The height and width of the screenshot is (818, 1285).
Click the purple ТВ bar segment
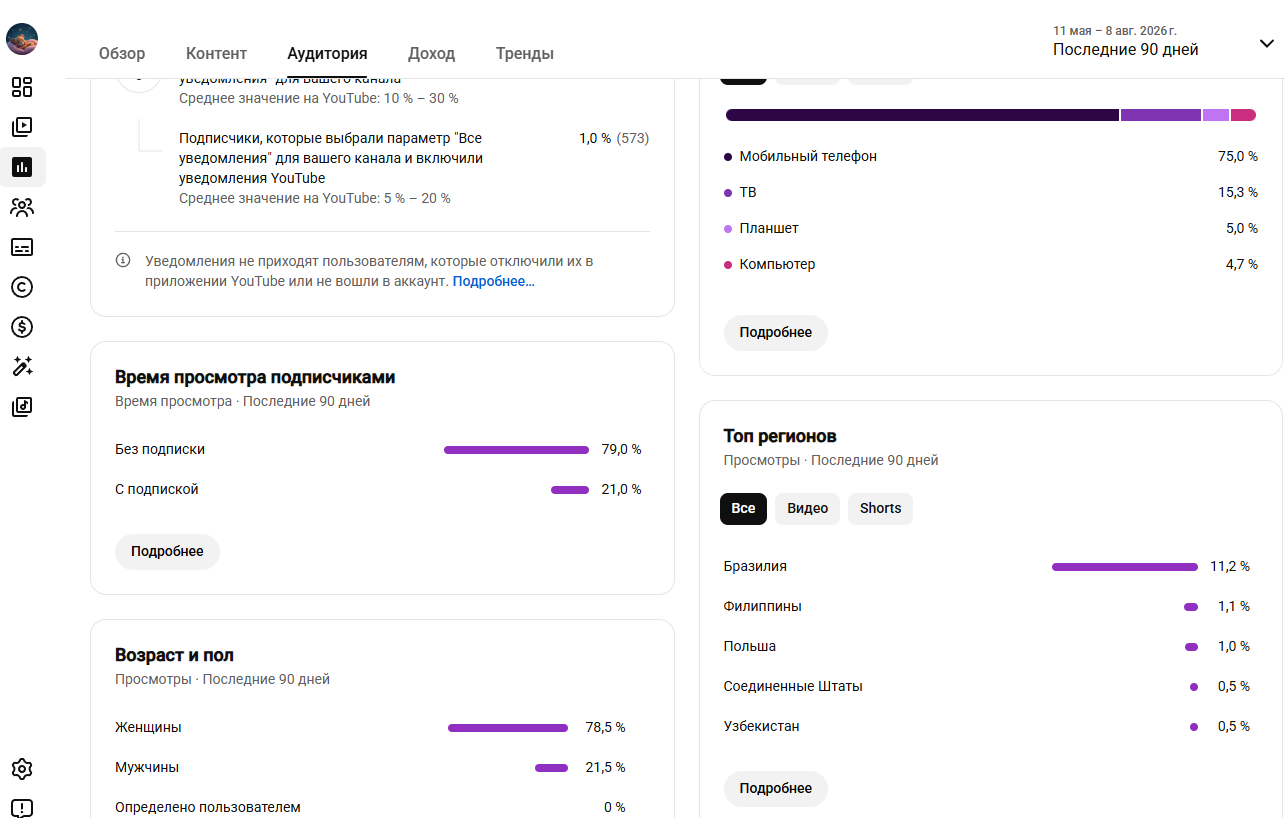(1161, 115)
